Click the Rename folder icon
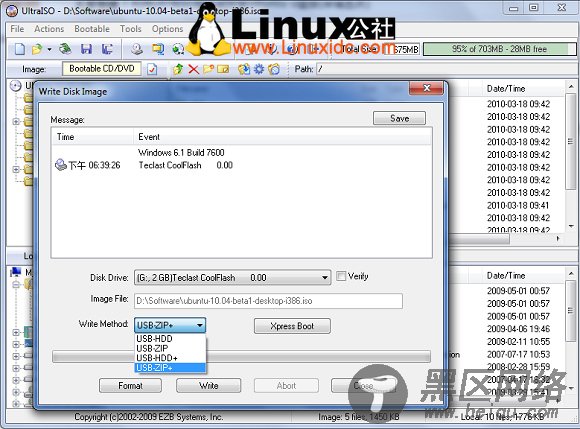Screen dimensions: 580x429 tap(223, 69)
